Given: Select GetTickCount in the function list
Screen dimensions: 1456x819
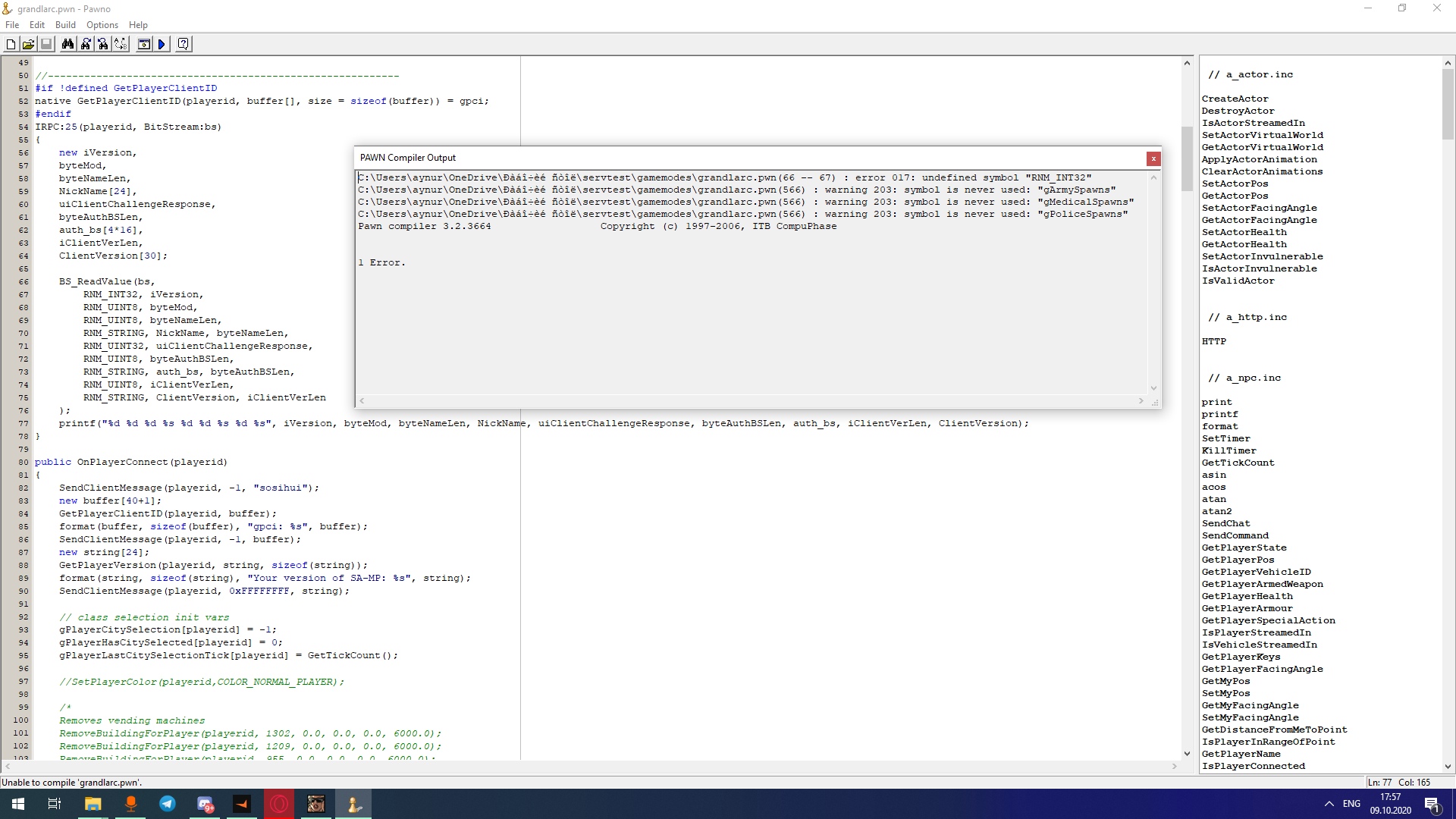Looking at the screenshot, I should click(x=1238, y=463).
